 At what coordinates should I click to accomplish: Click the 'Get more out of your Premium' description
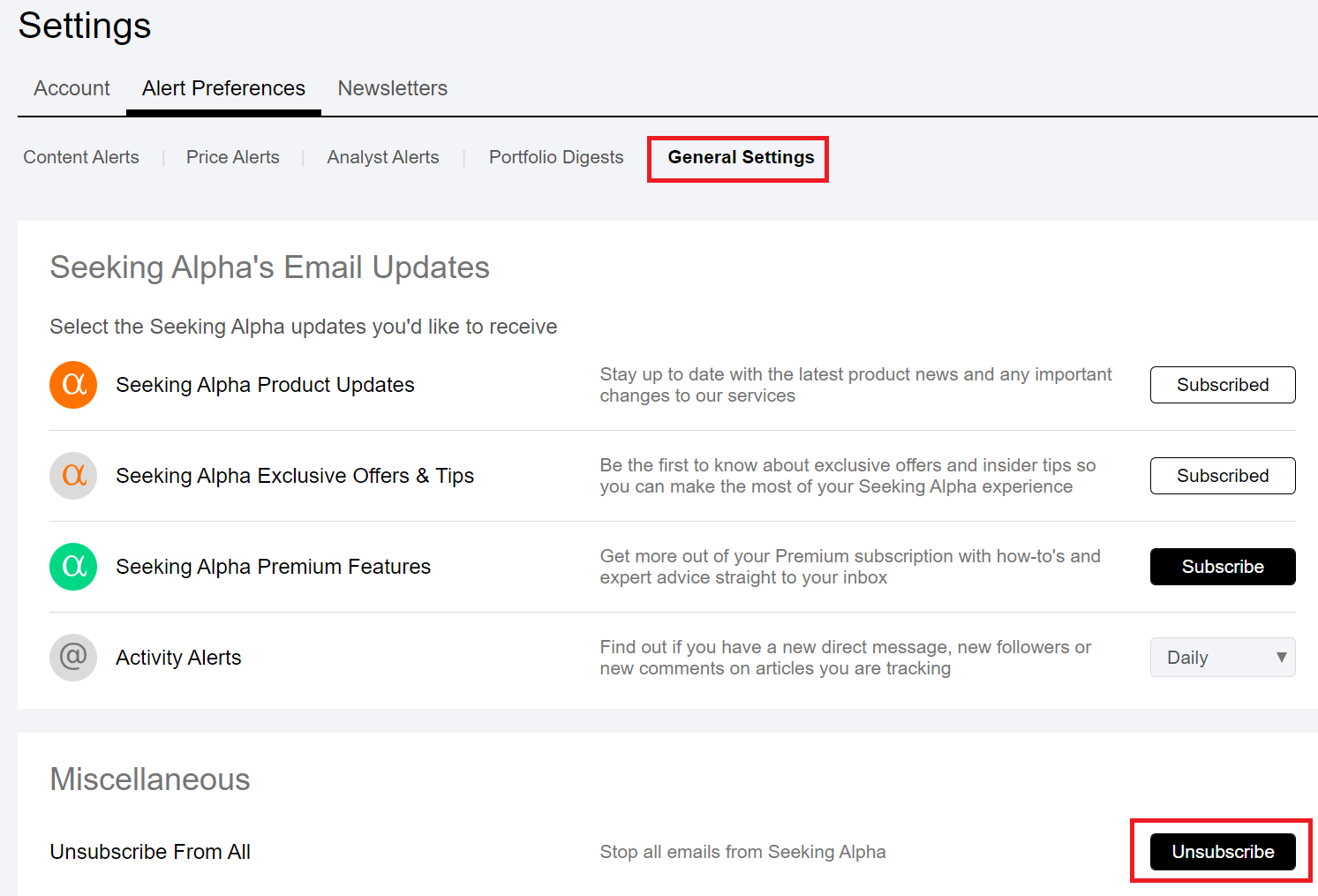pos(850,567)
